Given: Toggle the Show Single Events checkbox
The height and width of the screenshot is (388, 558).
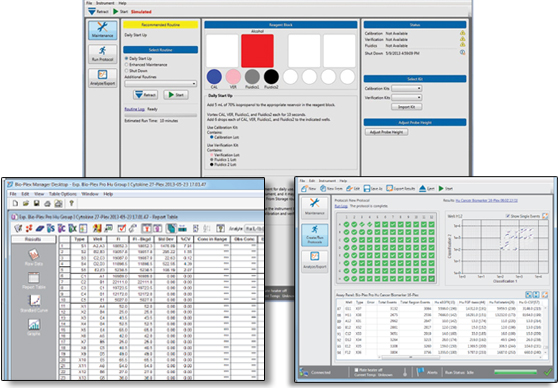Looking at the screenshot, I should tap(508, 216).
